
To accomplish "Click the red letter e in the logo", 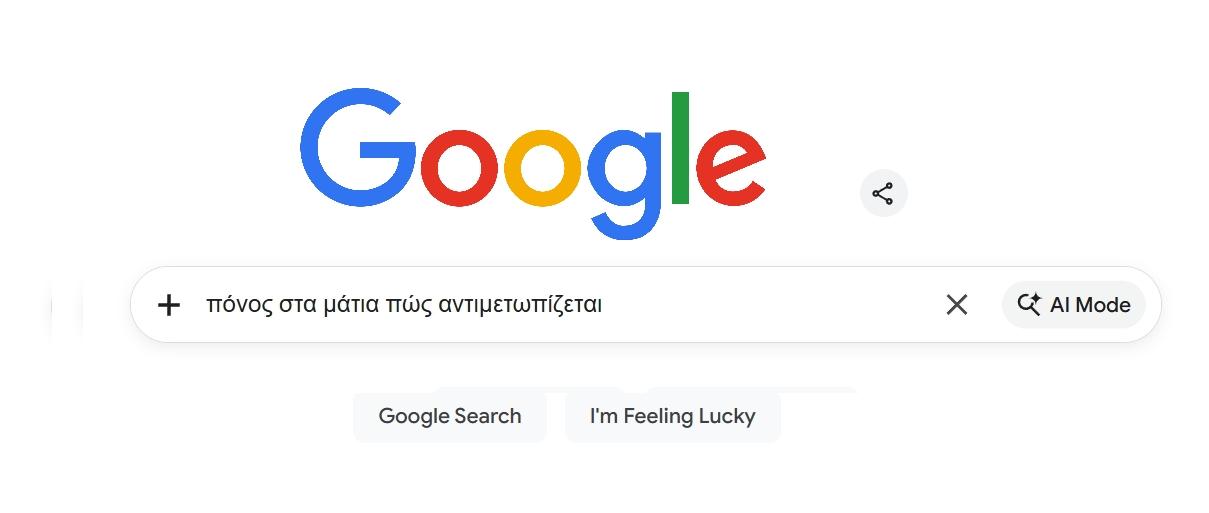I will (x=730, y=167).
